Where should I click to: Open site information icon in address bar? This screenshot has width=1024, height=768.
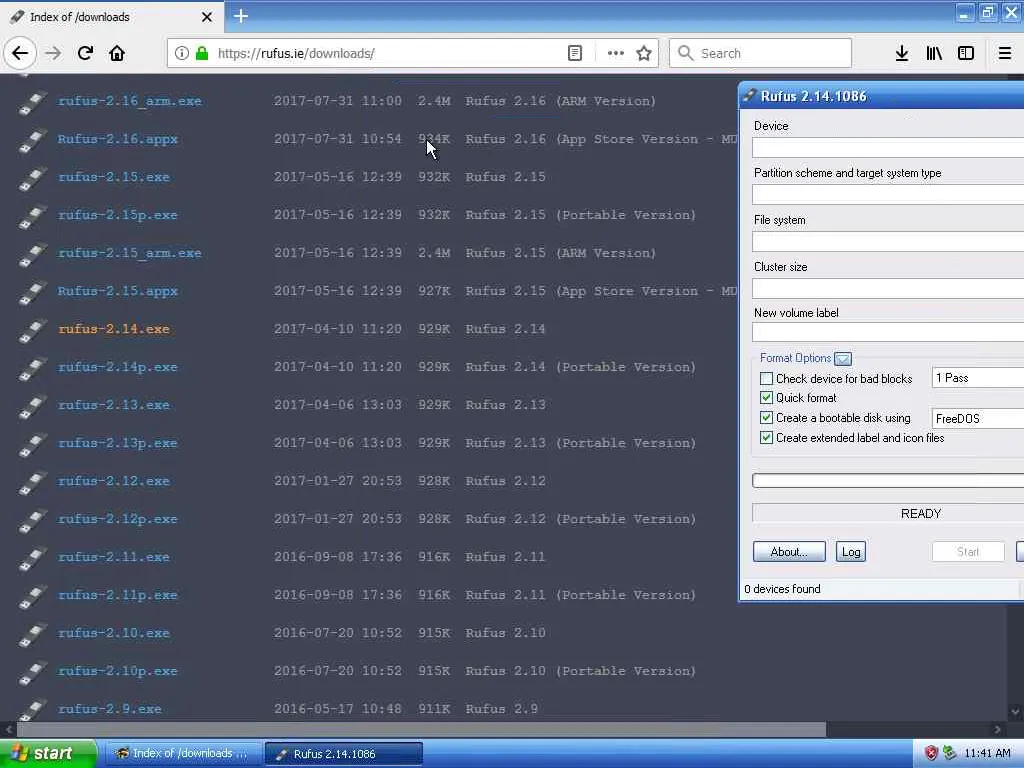coord(182,53)
